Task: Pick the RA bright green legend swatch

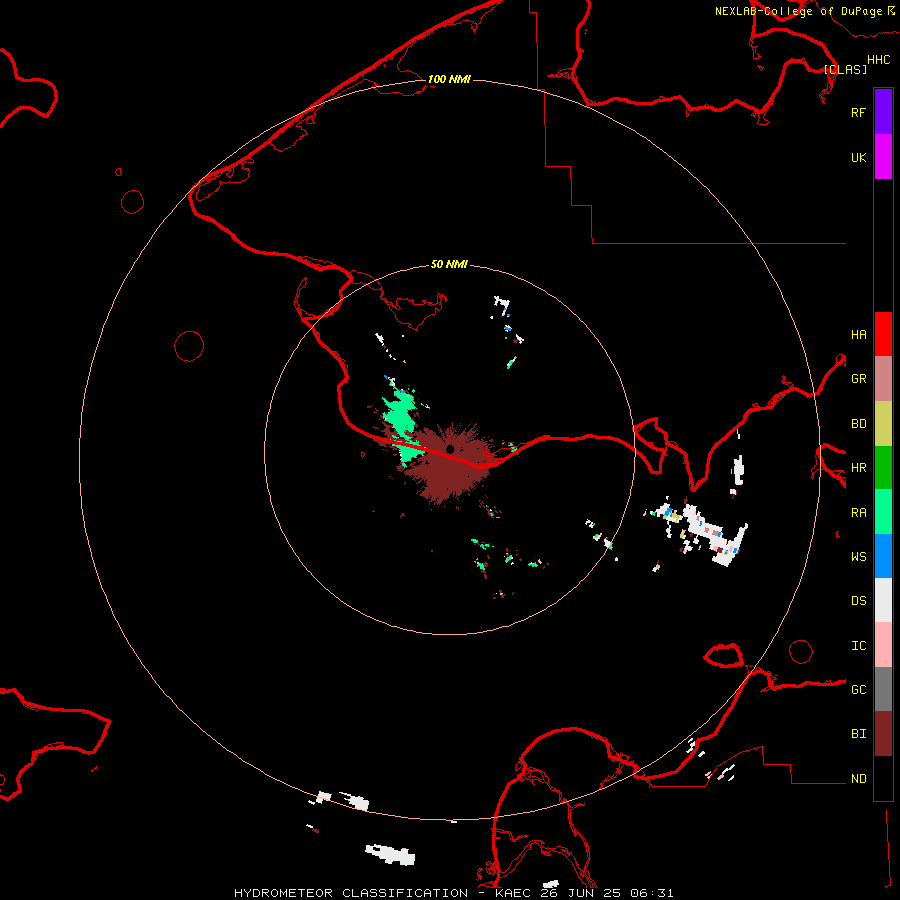Action: 883,512
